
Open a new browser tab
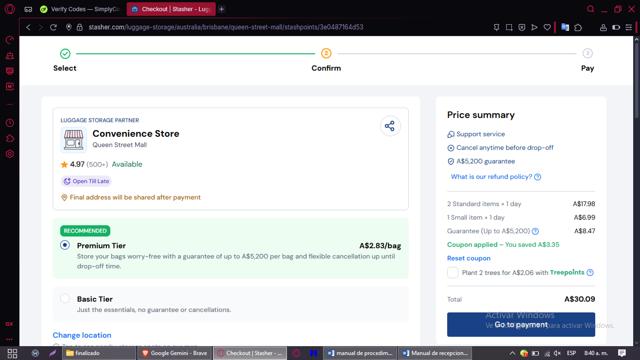click(222, 9)
